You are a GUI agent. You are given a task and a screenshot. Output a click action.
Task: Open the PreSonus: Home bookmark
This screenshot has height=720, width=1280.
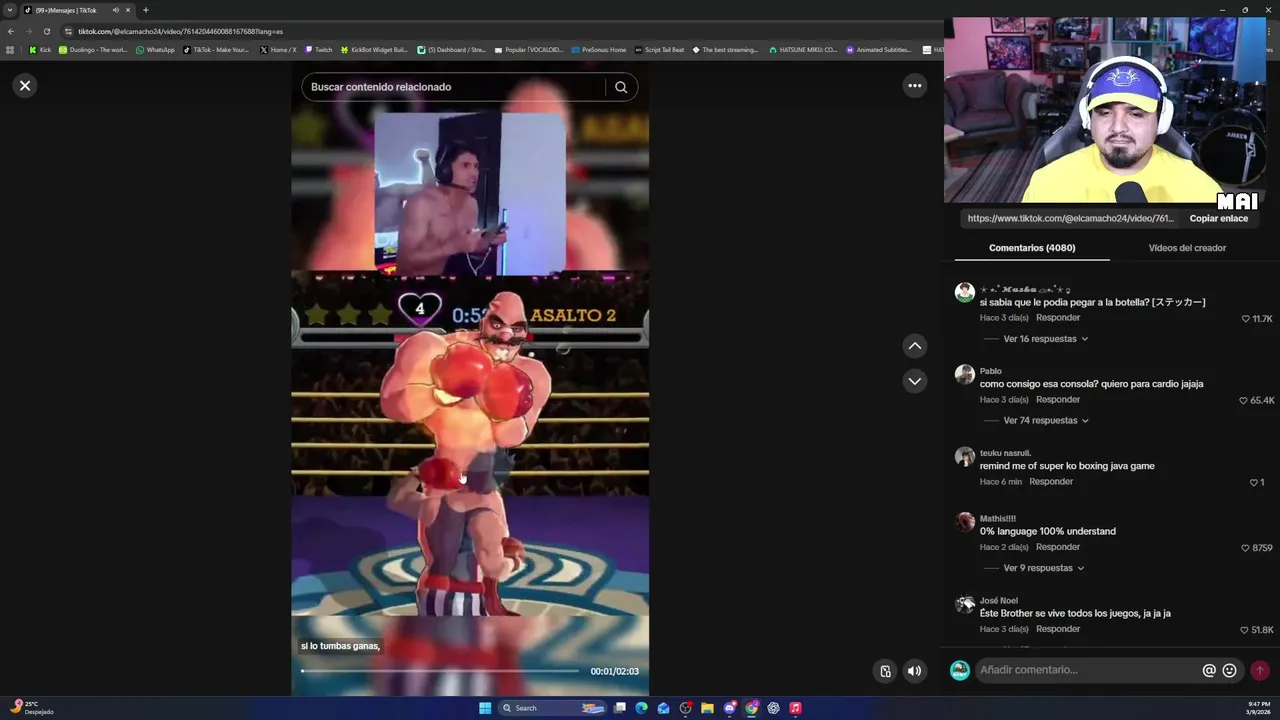pyautogui.click(x=598, y=50)
